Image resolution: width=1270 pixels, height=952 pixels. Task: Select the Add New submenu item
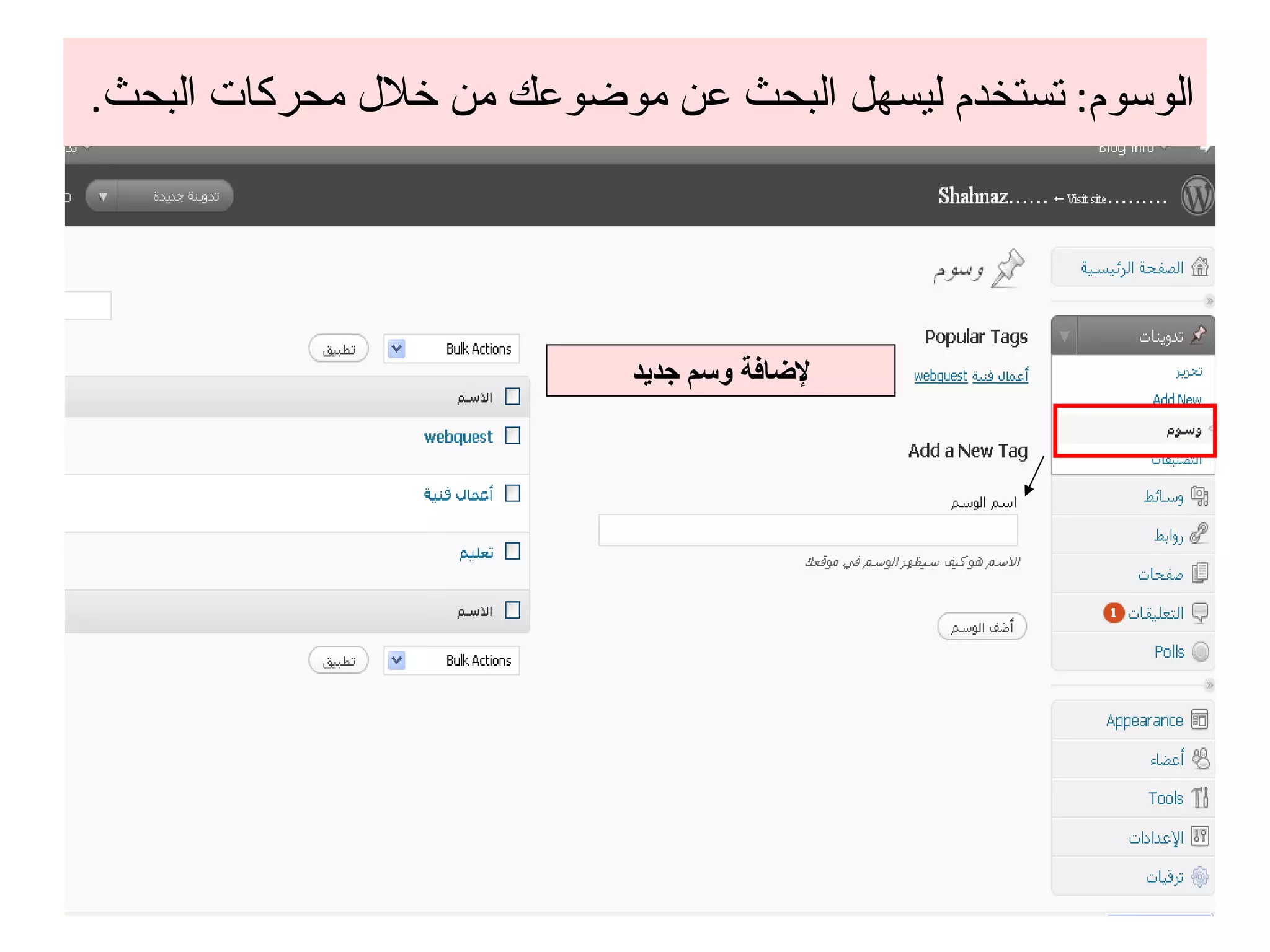tap(1177, 399)
